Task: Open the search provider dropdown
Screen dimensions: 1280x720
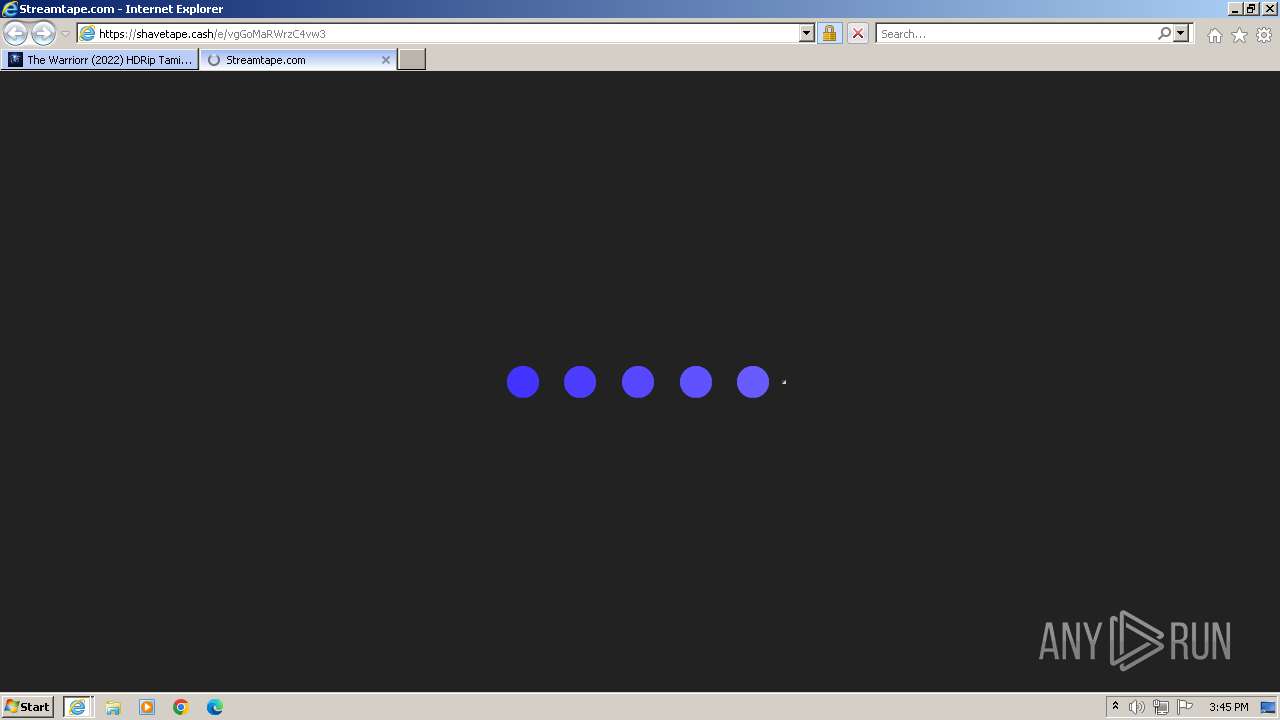Action: [1181, 33]
